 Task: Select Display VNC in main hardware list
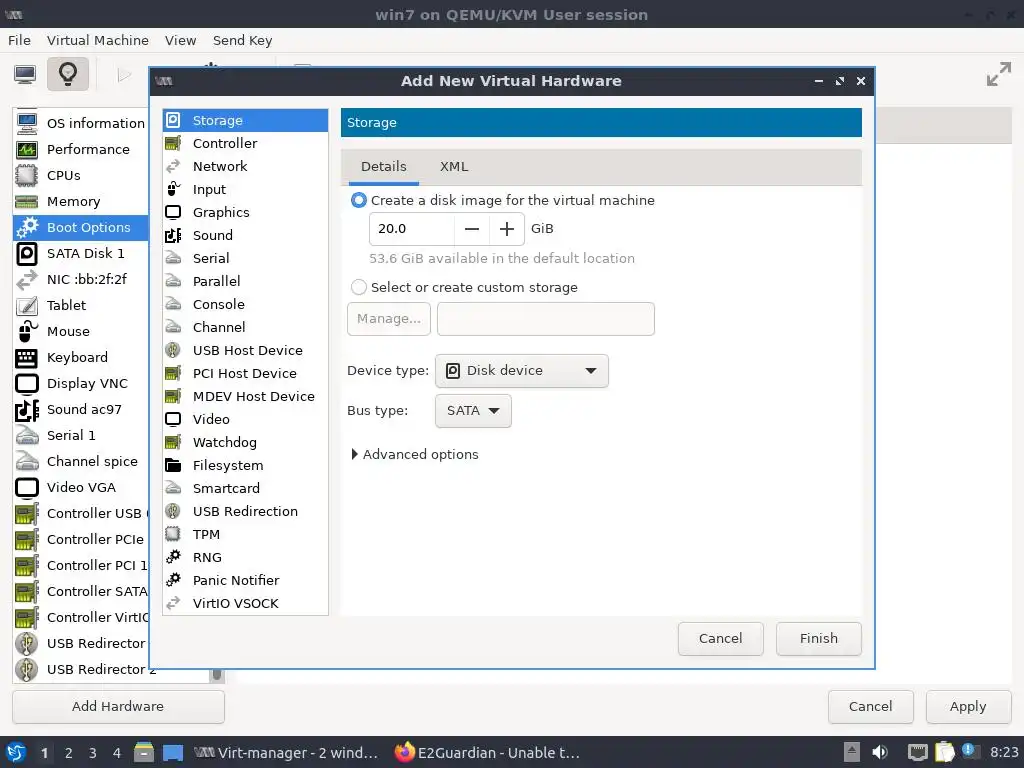pos(81,383)
